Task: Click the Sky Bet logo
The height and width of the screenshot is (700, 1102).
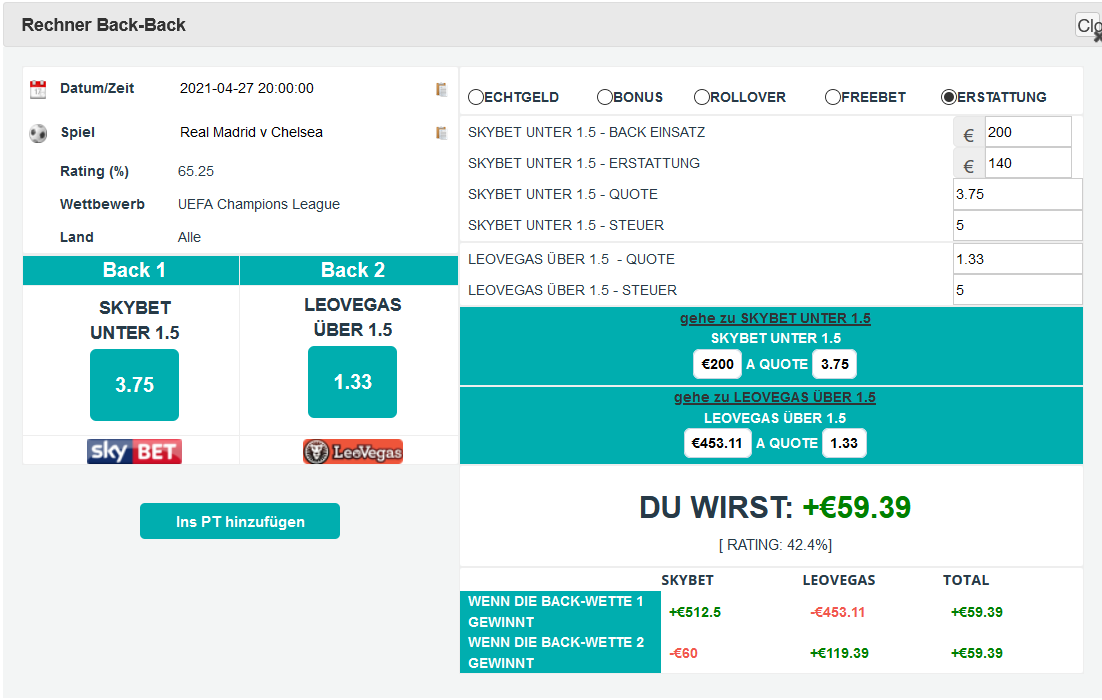Action: [x=134, y=452]
